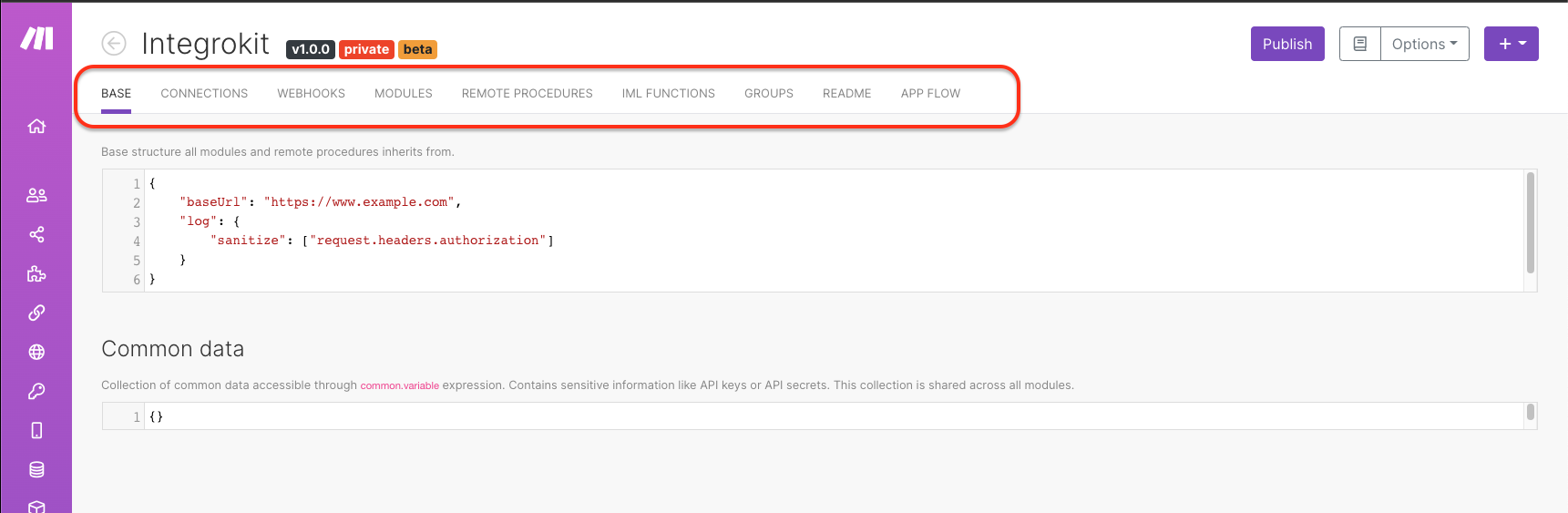
Task: Click the "log" key in code
Action: click(x=199, y=221)
